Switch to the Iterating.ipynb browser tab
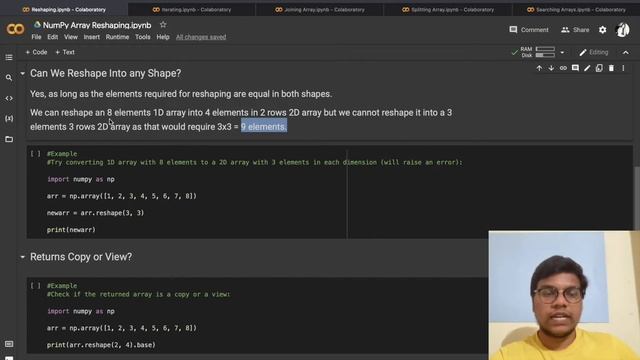The width and height of the screenshot is (640, 360). (191, 9)
